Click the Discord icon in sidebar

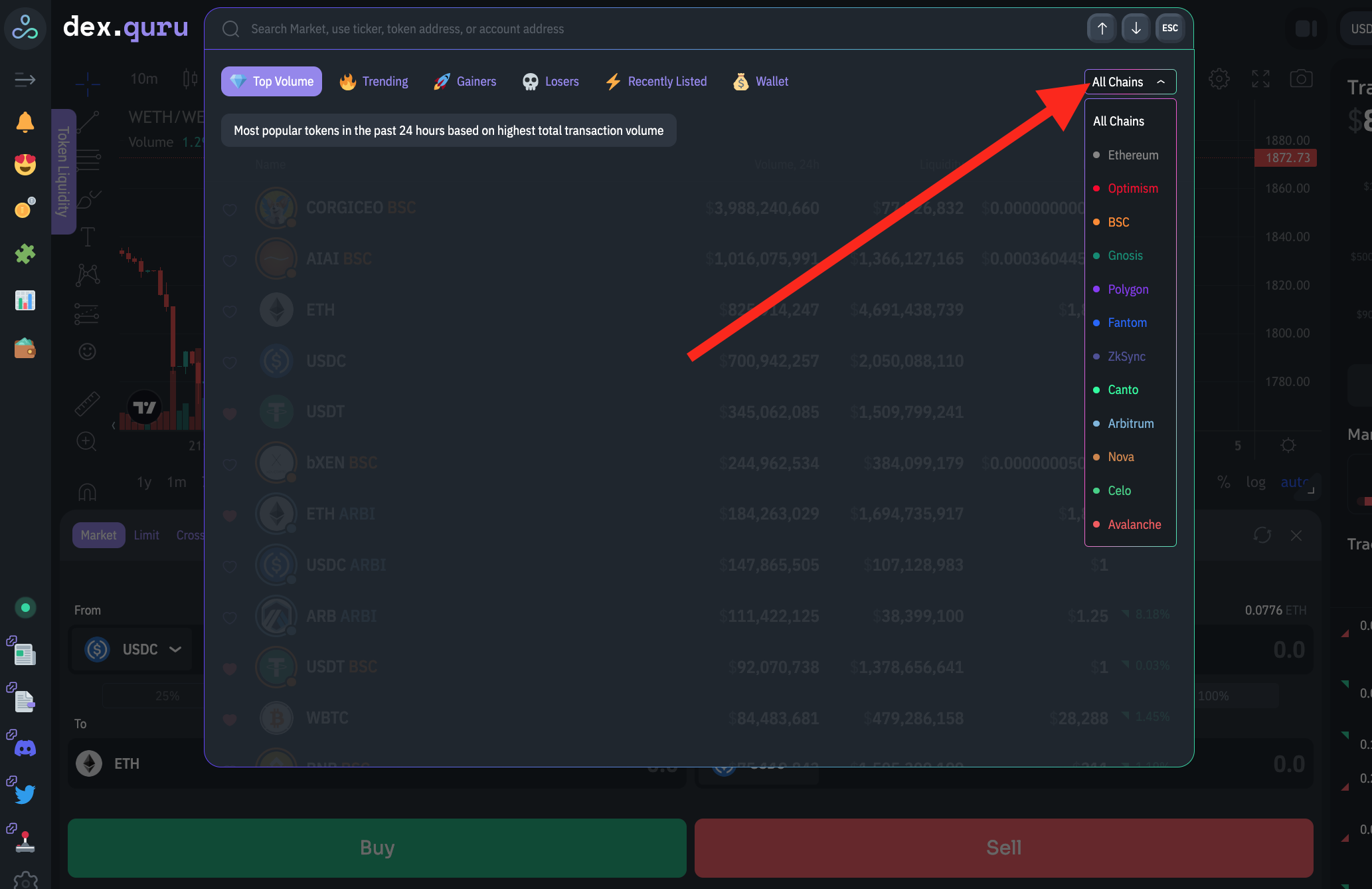[x=25, y=749]
